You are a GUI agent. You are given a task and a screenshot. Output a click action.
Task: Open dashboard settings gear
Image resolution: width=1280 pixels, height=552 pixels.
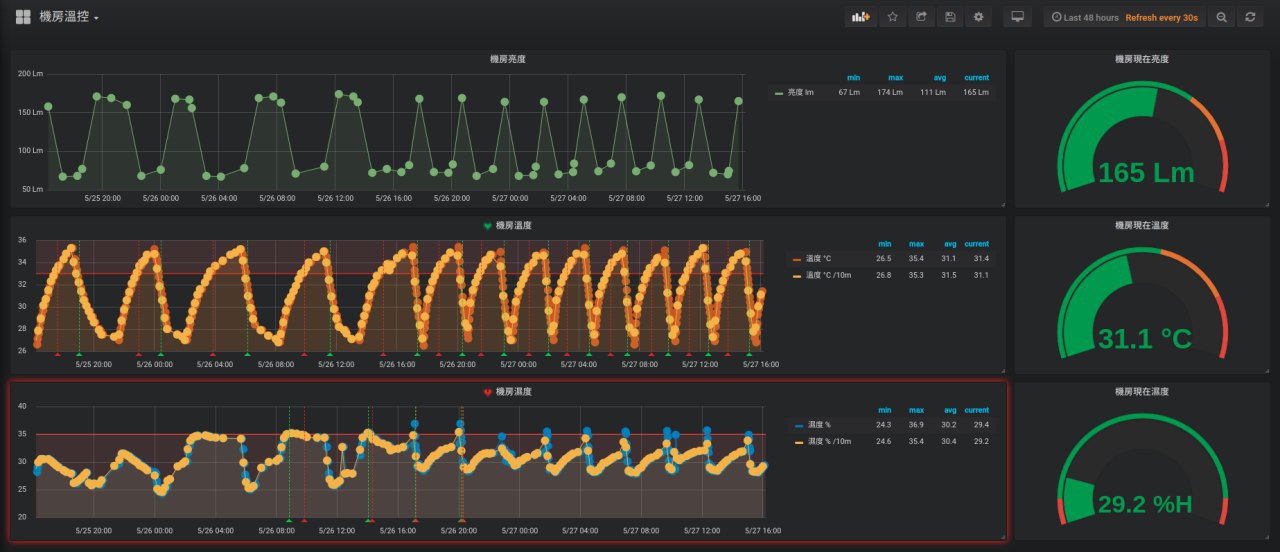tap(979, 17)
